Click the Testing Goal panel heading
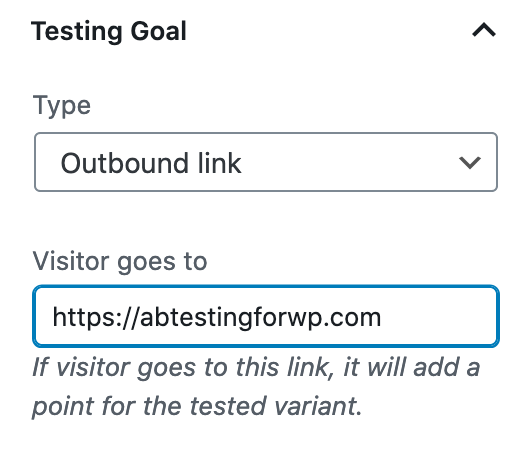Image resolution: width=522 pixels, height=460 pixels. point(109,31)
